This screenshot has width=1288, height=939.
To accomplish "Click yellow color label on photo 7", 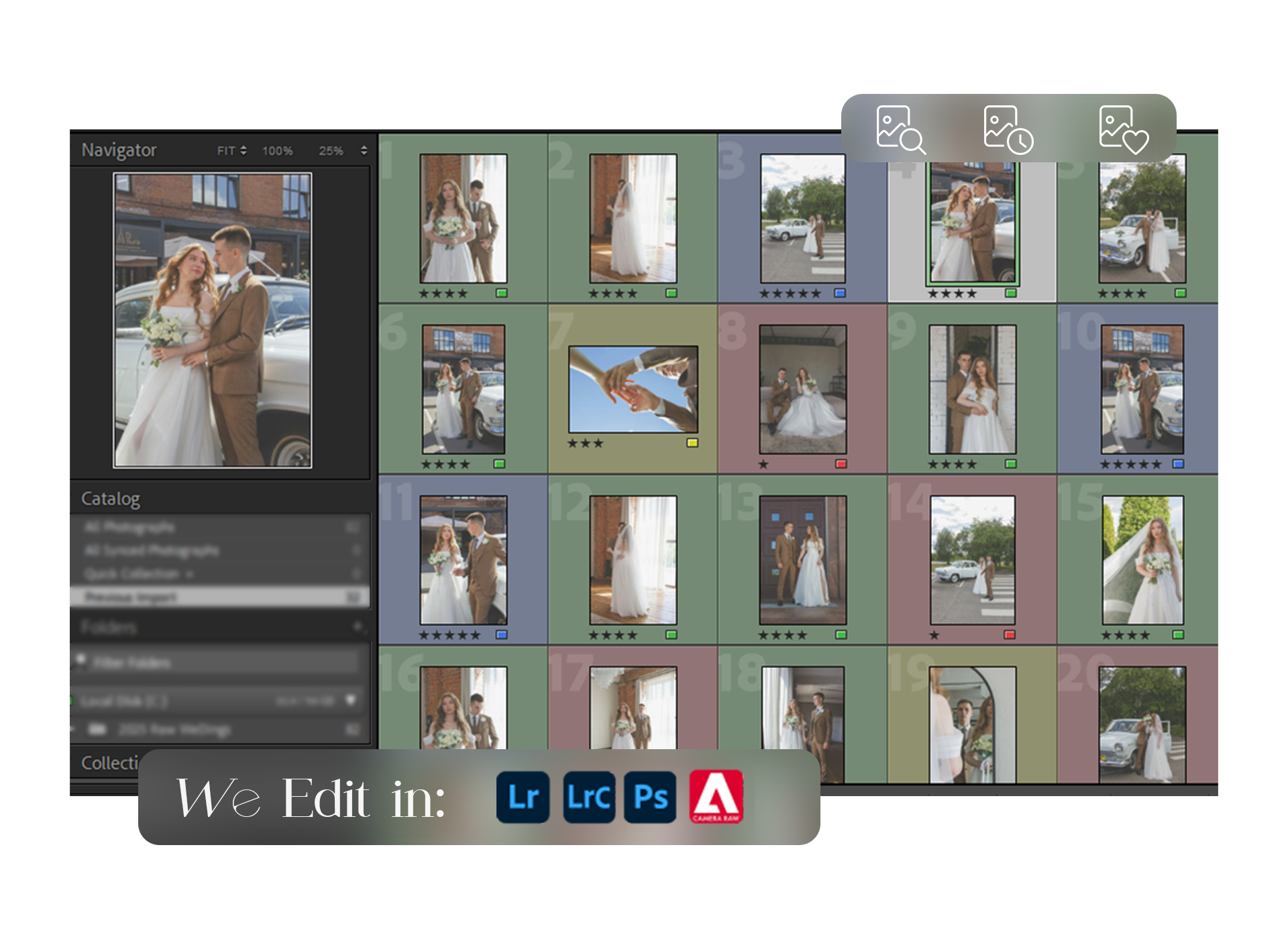I will (x=692, y=443).
